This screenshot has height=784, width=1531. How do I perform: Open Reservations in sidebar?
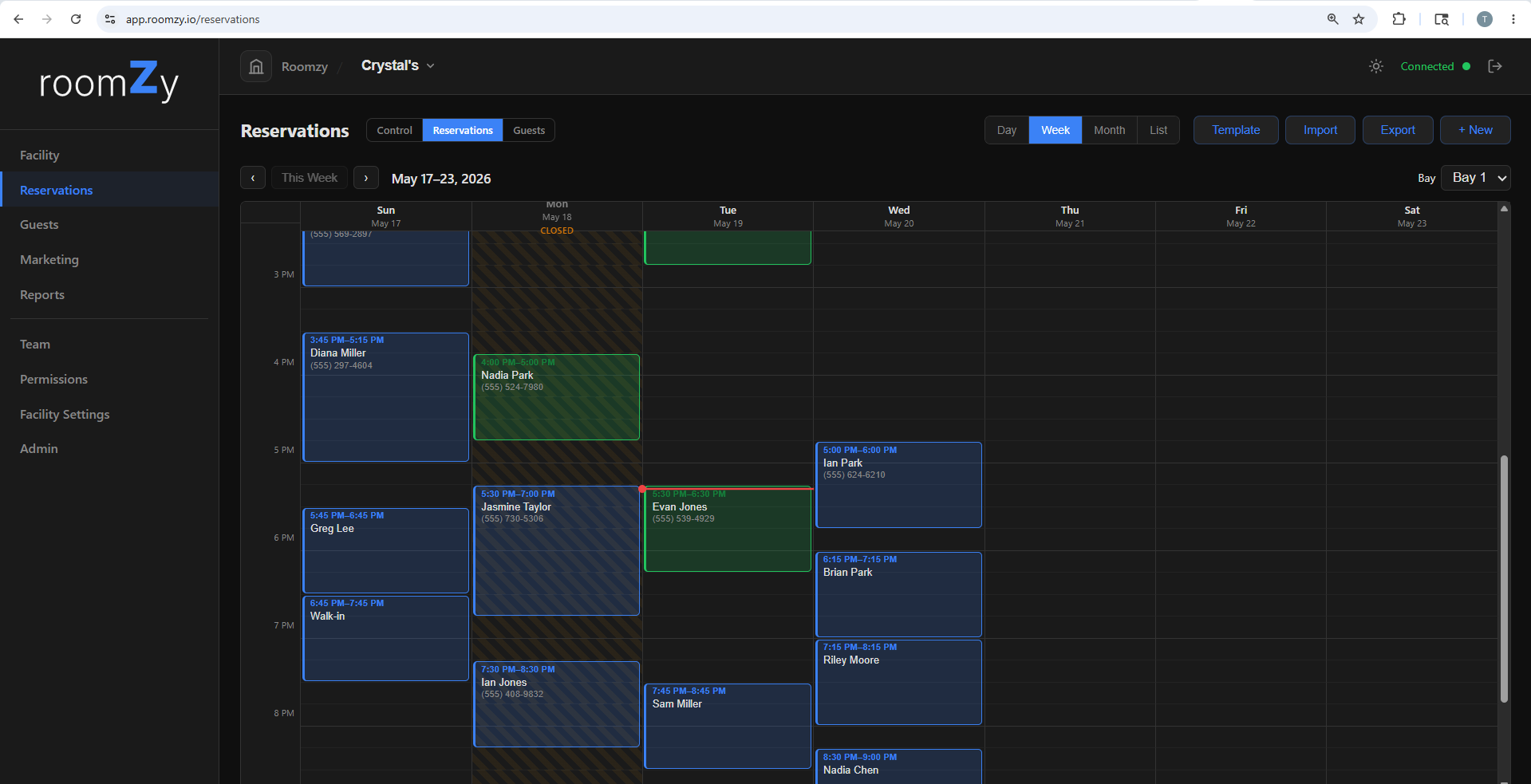(109, 190)
